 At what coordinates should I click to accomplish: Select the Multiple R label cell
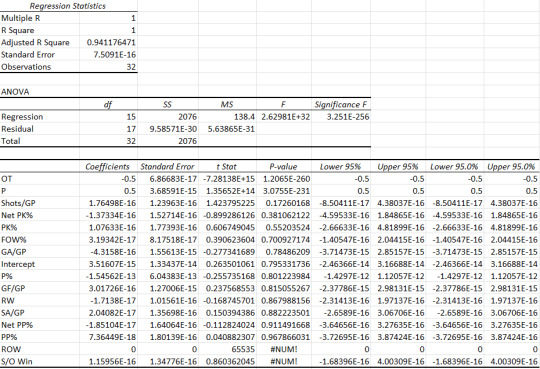point(40,18)
